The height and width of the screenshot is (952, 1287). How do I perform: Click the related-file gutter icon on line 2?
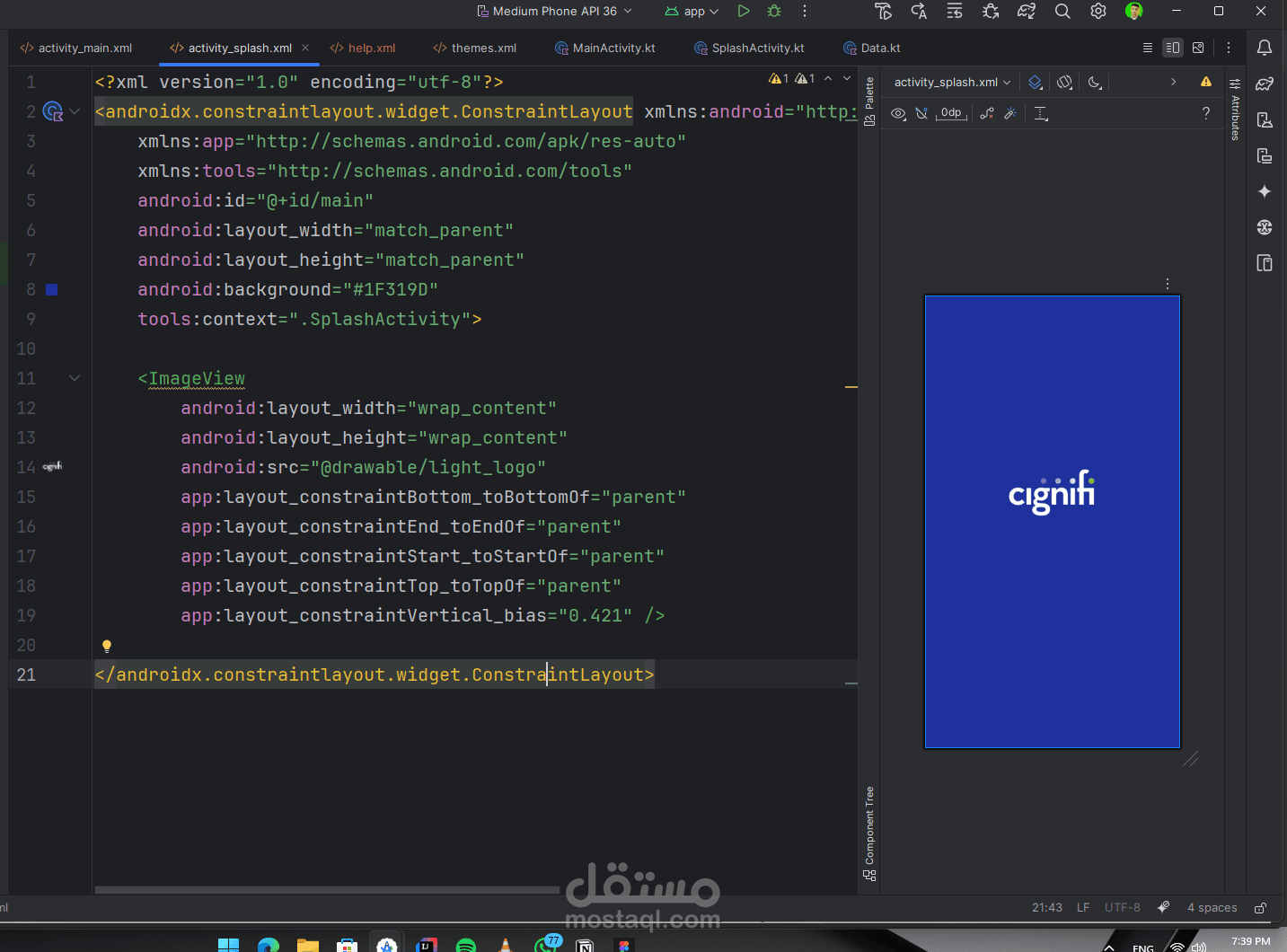point(53,111)
